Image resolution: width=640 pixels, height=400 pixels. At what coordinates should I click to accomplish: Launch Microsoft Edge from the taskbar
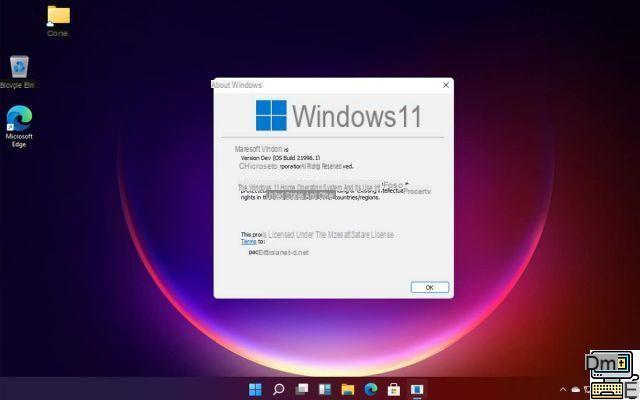pos(371,389)
